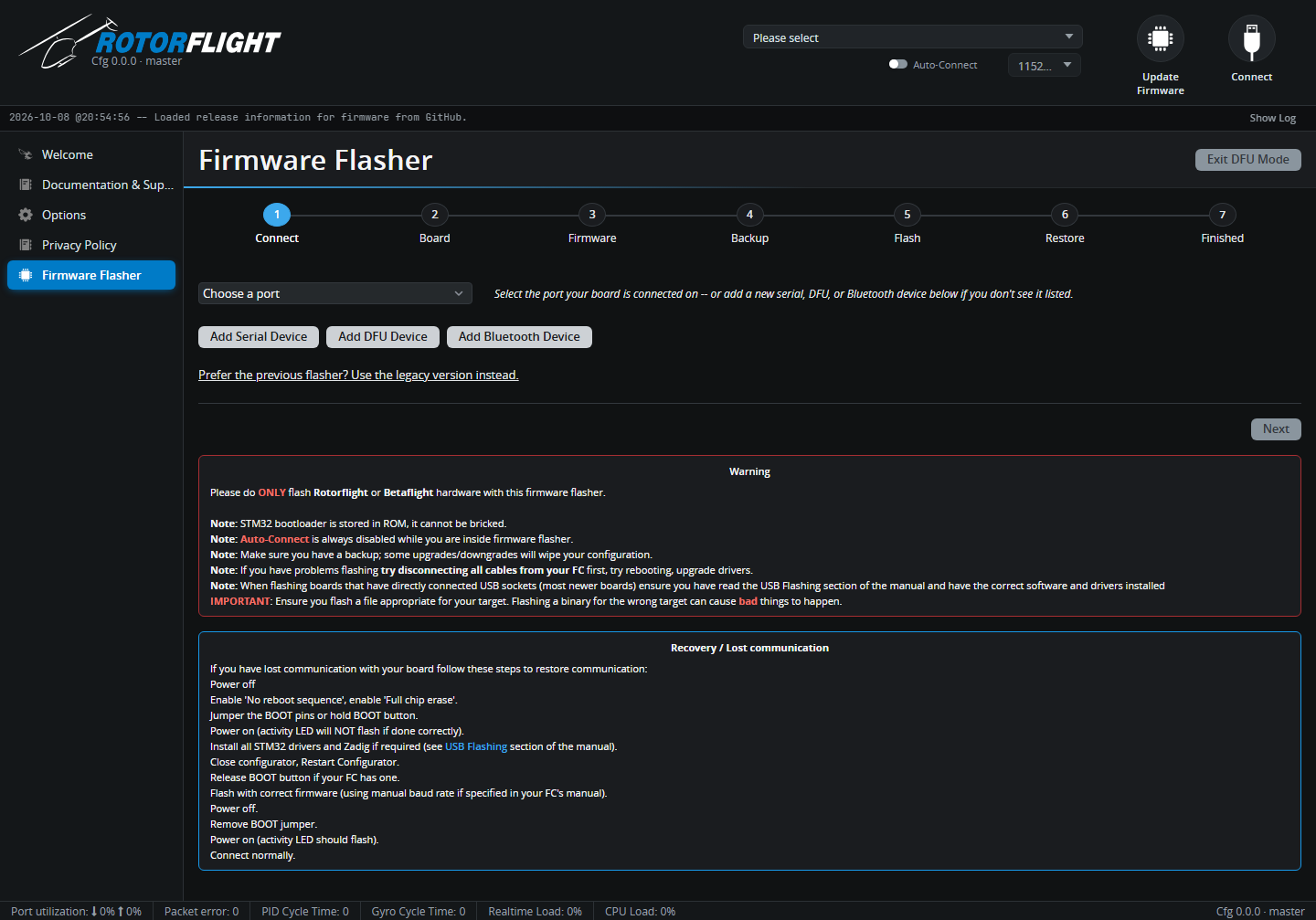Image resolution: width=1316 pixels, height=920 pixels.
Task: Click Add Serial Device button
Action: [259, 337]
